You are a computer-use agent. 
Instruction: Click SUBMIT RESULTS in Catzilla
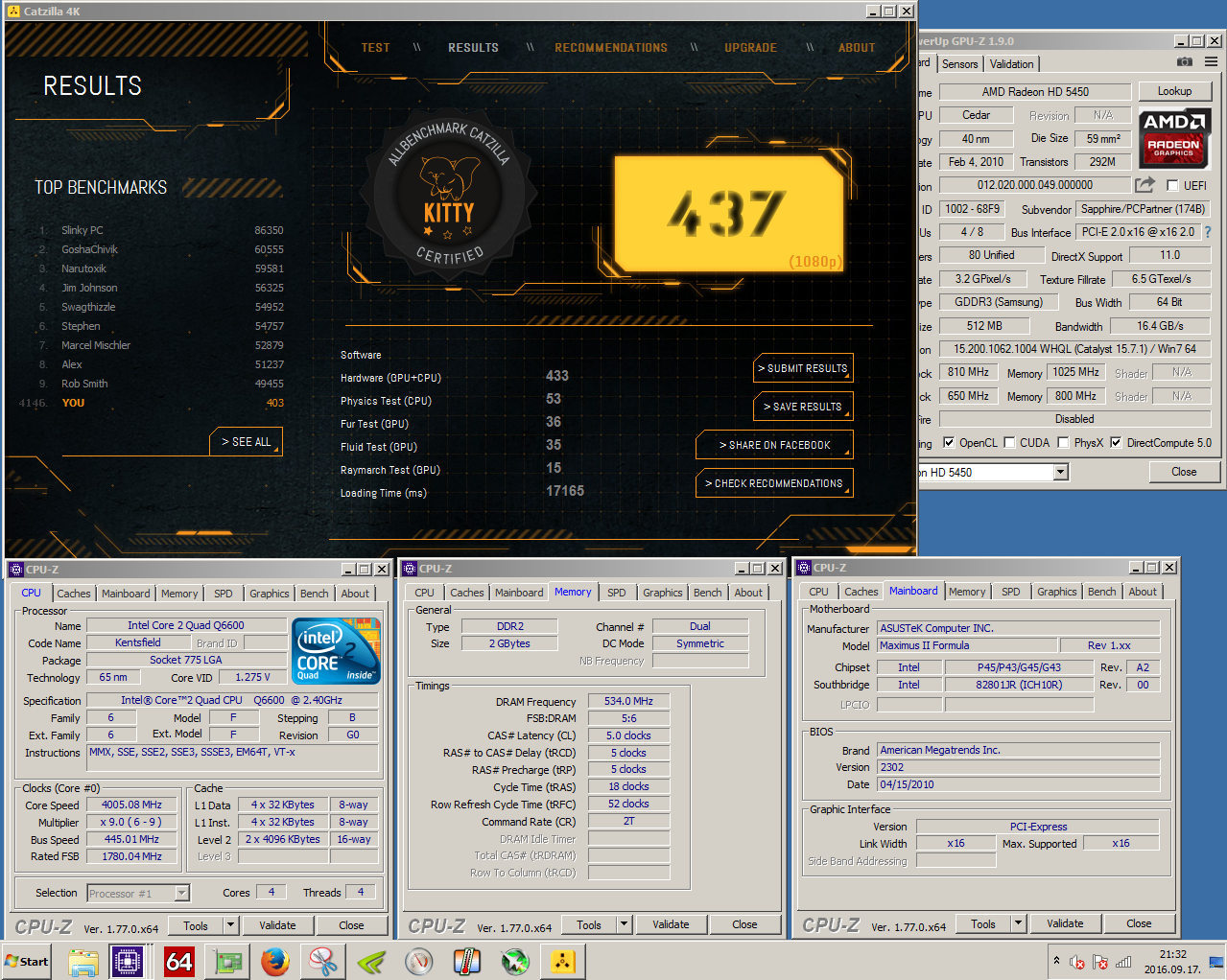pos(803,368)
